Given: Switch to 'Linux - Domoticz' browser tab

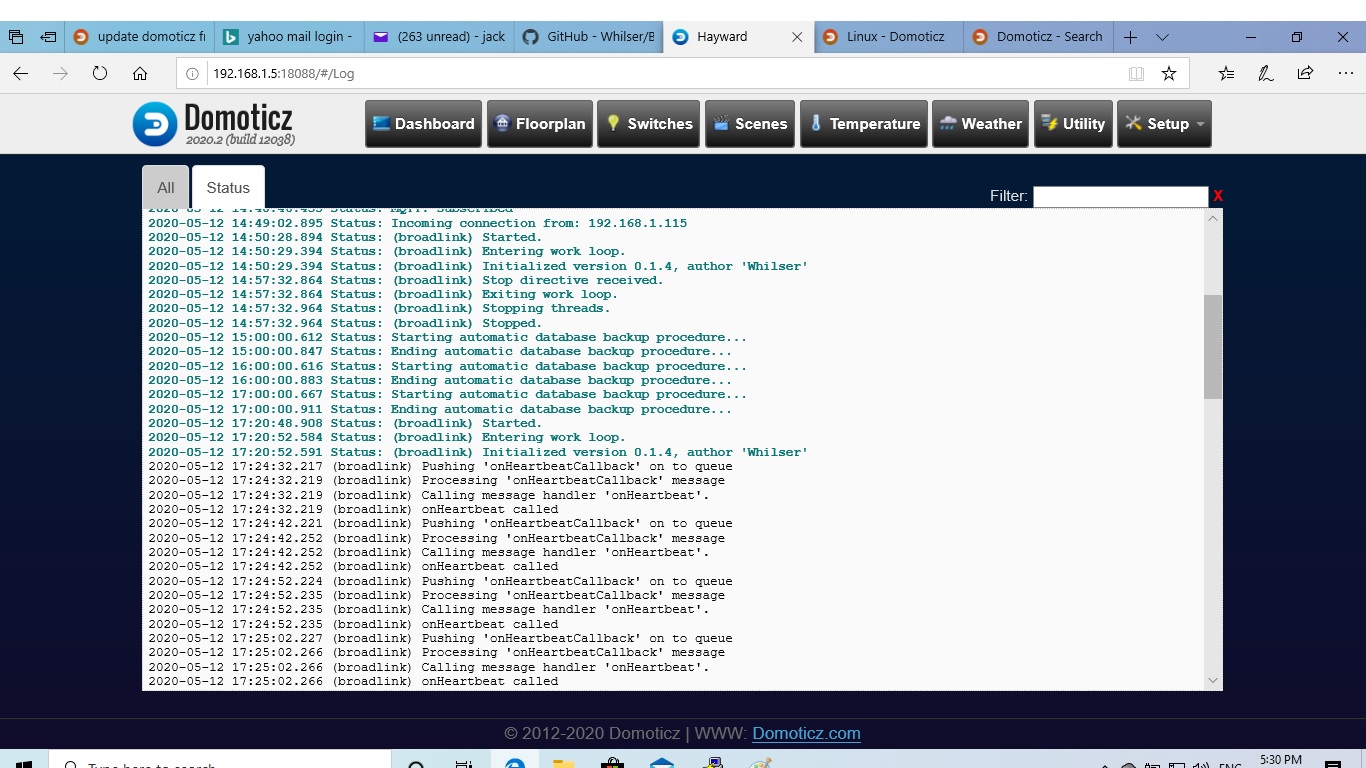Looking at the screenshot, I should coord(889,37).
